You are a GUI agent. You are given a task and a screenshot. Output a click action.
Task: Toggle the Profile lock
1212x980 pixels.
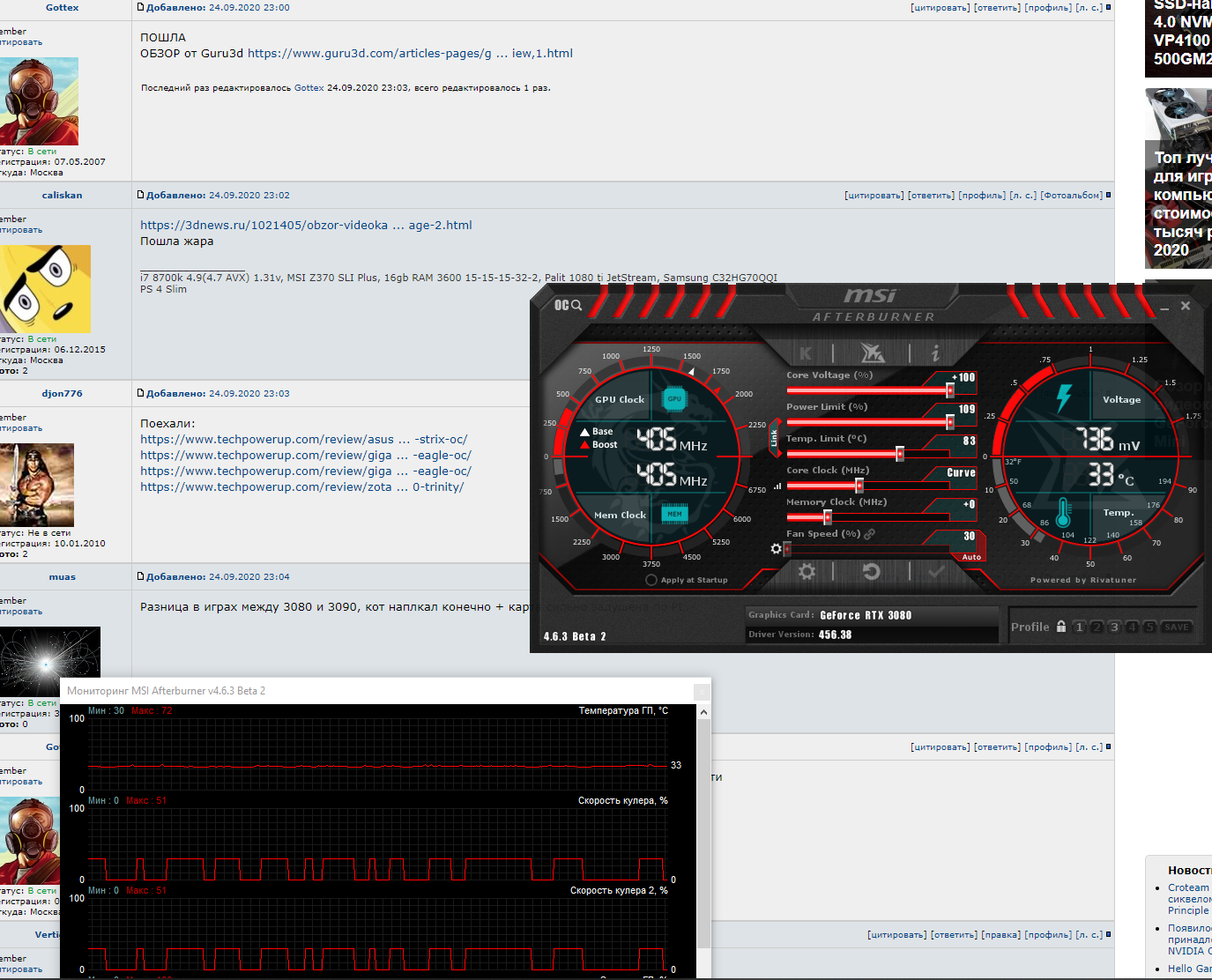[x=1061, y=627]
